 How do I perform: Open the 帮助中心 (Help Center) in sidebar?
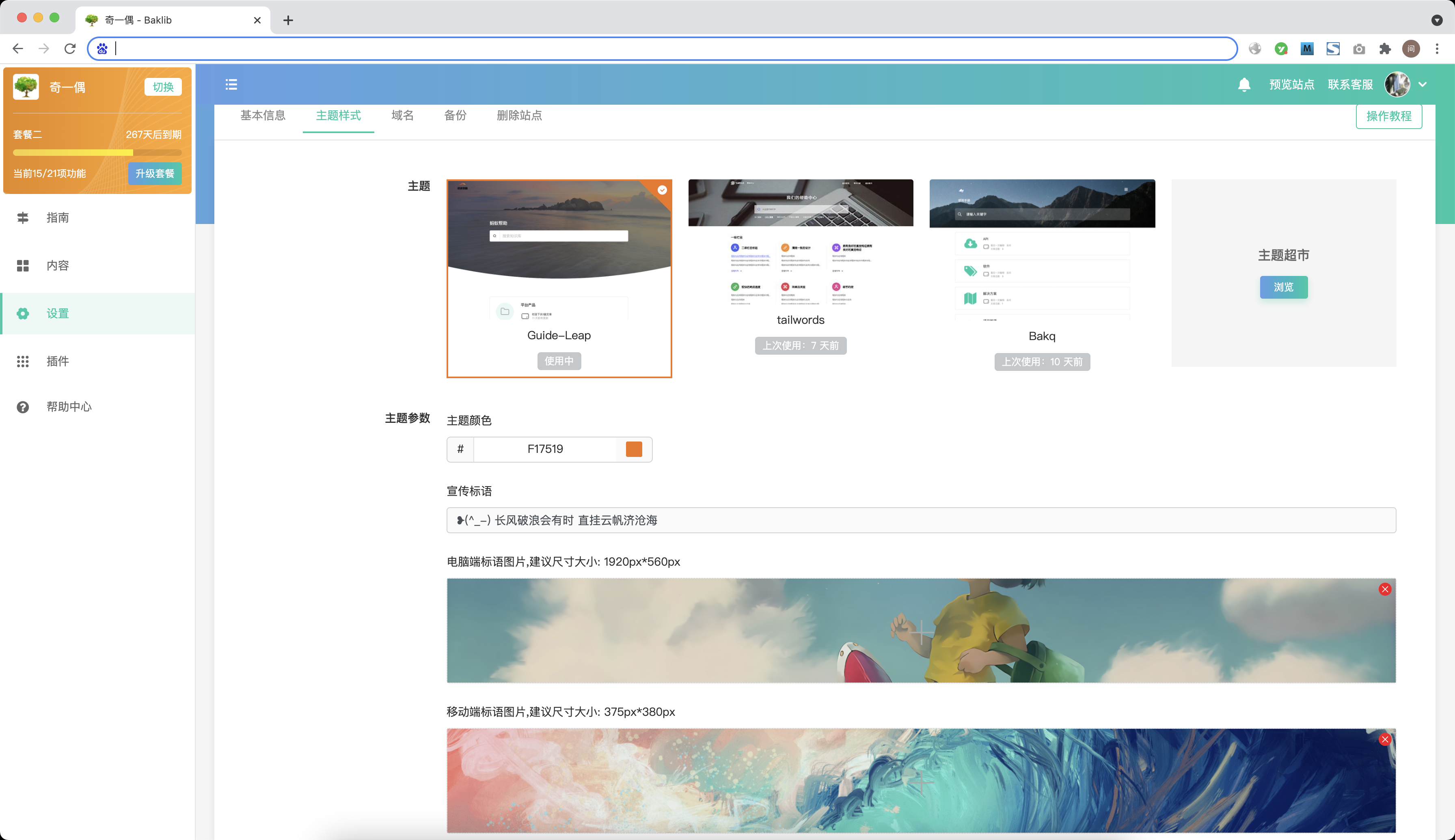(x=69, y=407)
